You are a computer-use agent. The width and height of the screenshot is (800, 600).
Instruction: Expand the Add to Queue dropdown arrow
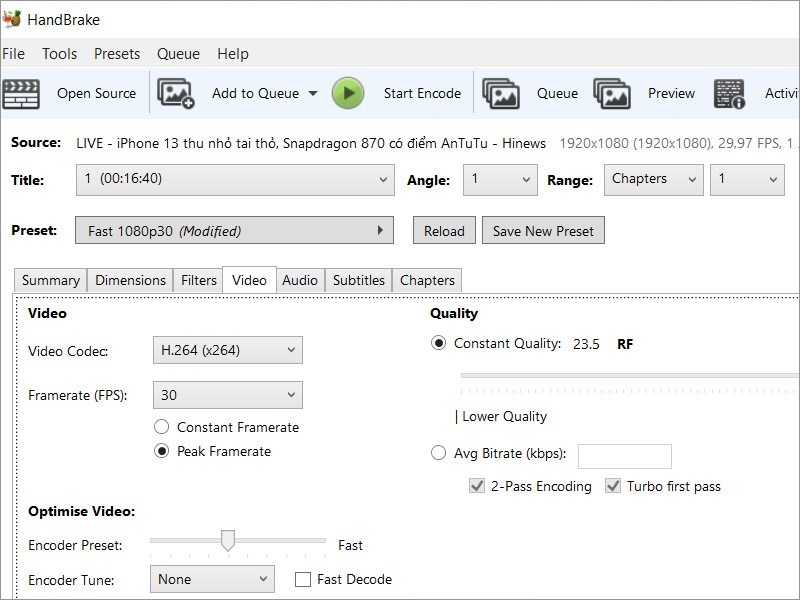coord(313,93)
